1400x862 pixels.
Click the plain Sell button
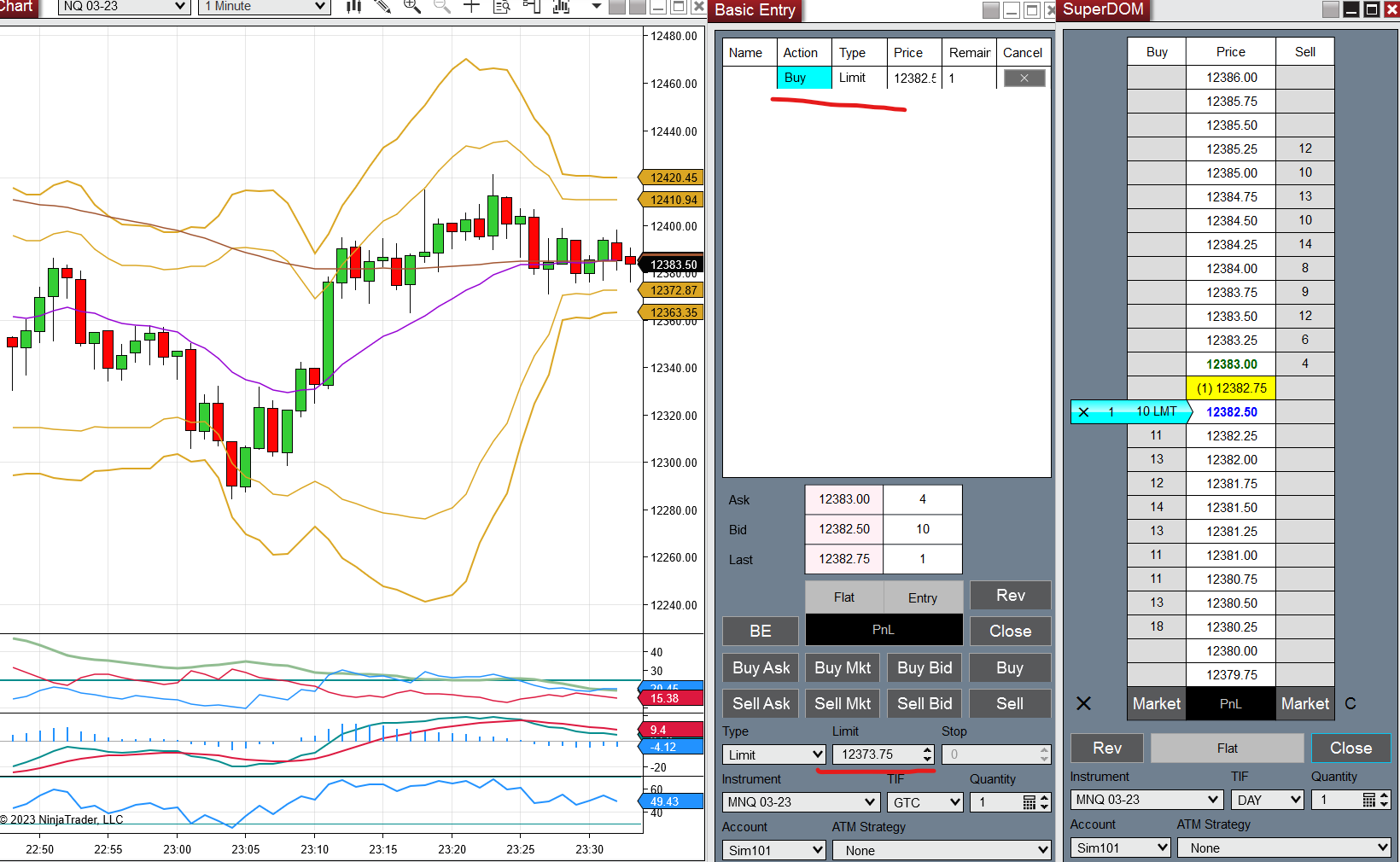(1010, 703)
